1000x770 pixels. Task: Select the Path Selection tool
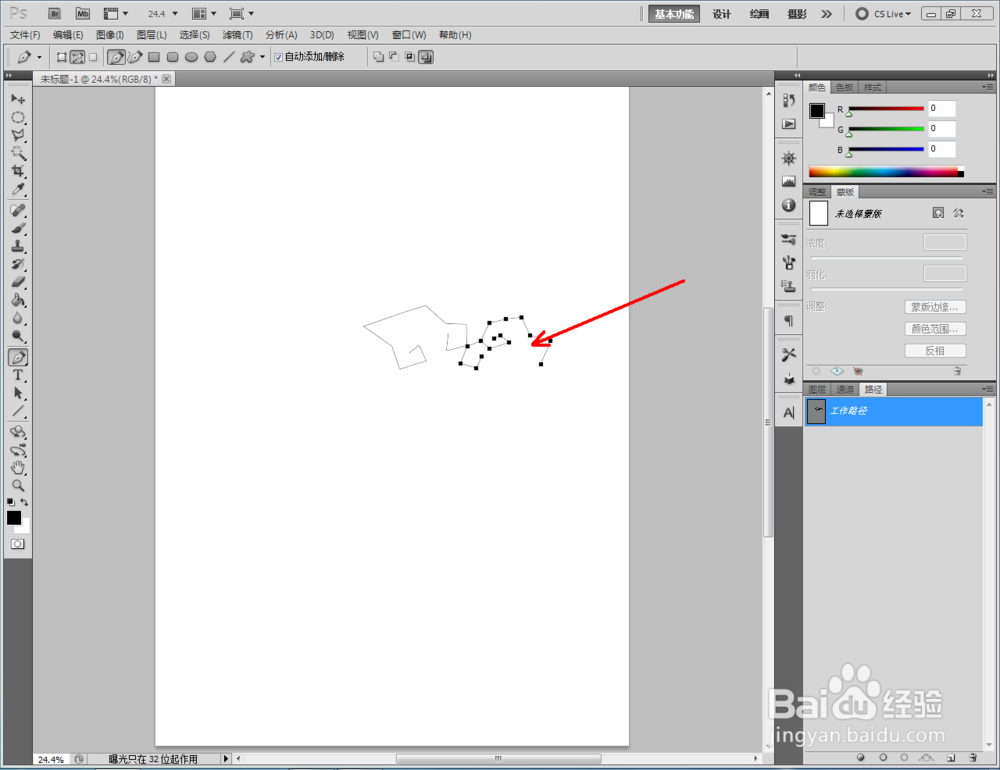coord(18,393)
